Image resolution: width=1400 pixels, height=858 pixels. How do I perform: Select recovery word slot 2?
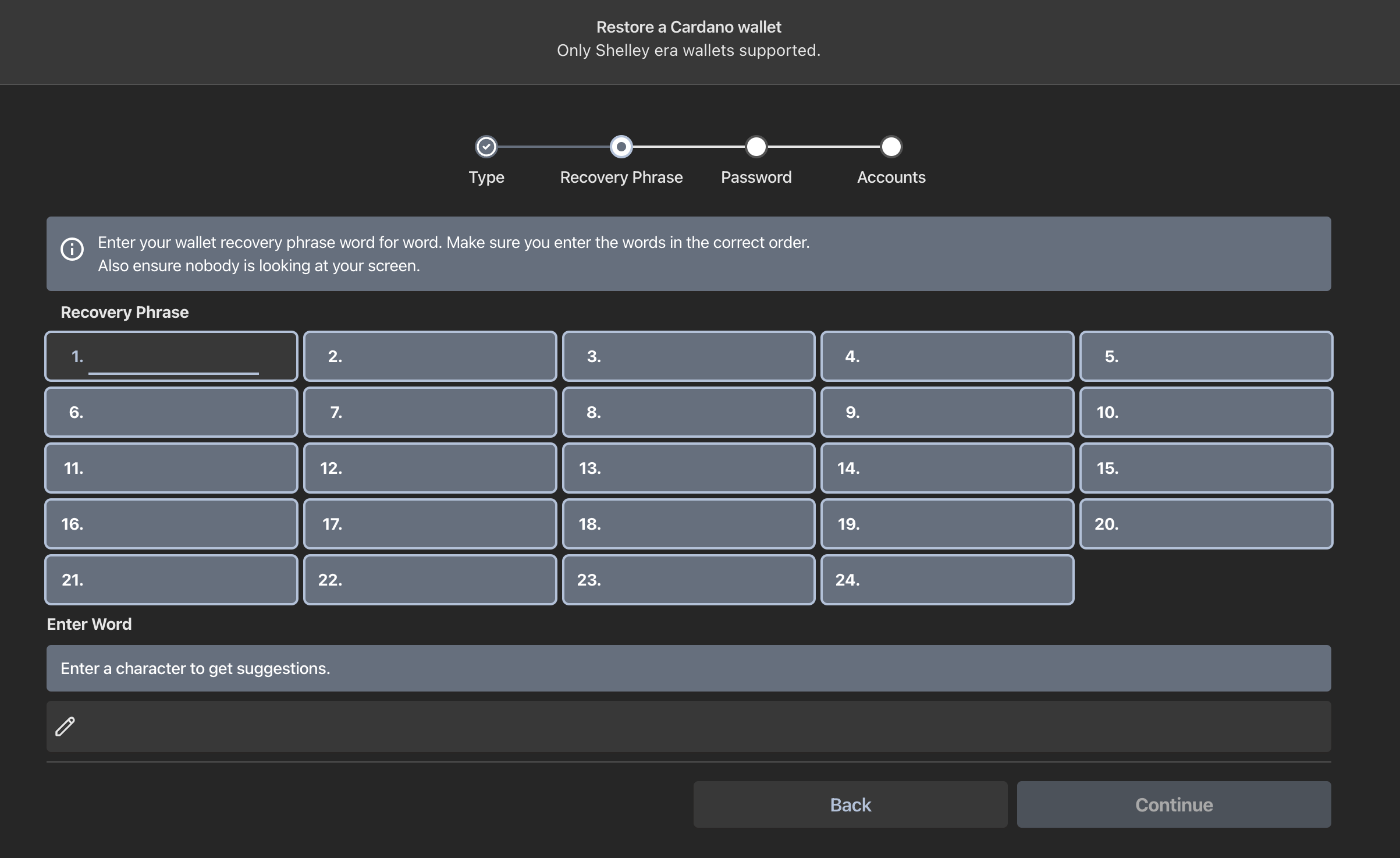(x=430, y=356)
